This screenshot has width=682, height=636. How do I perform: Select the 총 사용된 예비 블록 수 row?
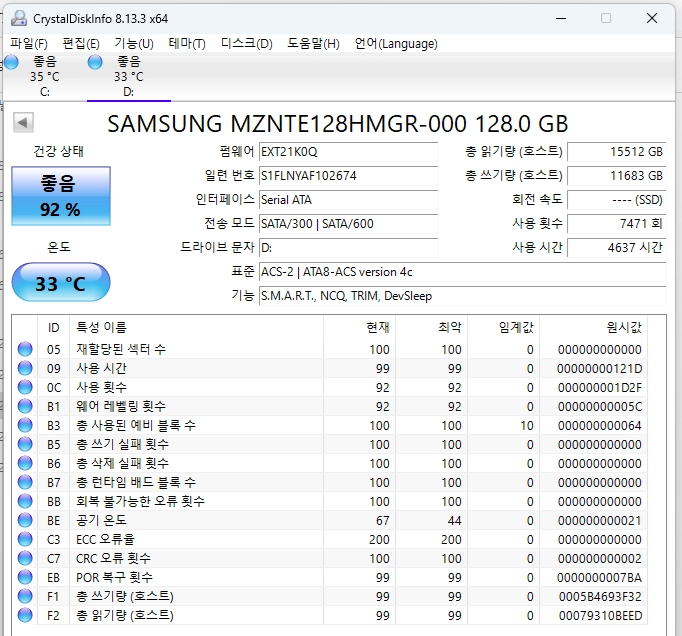[x=330, y=425]
